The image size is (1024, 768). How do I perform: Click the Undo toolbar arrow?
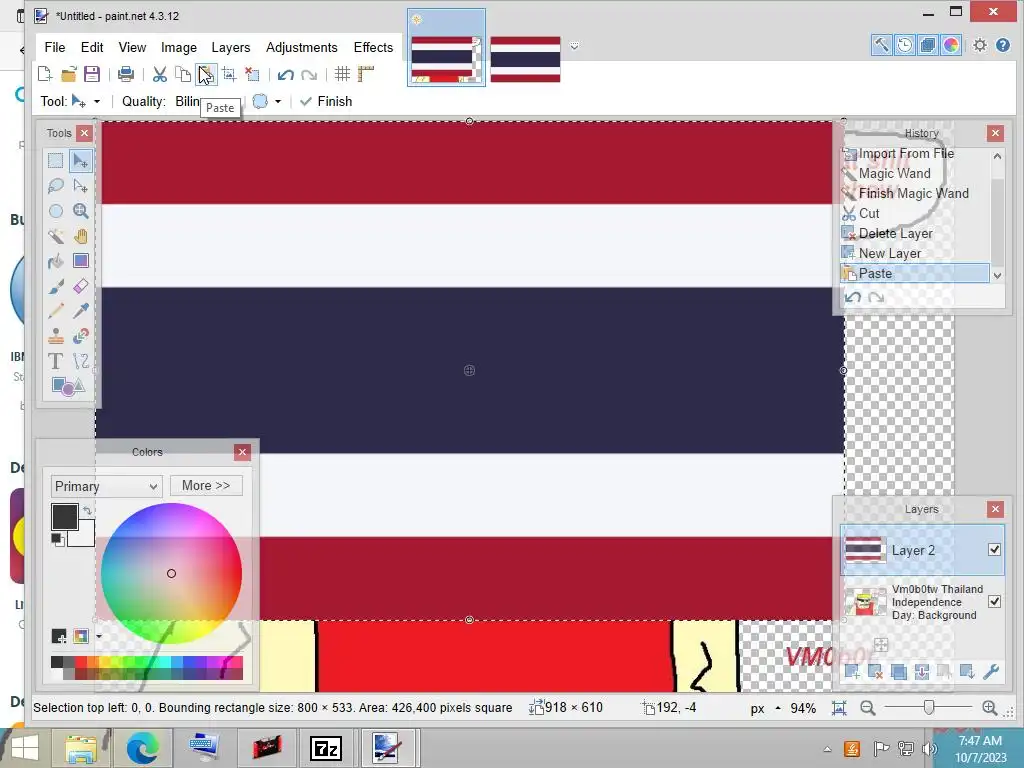285,74
